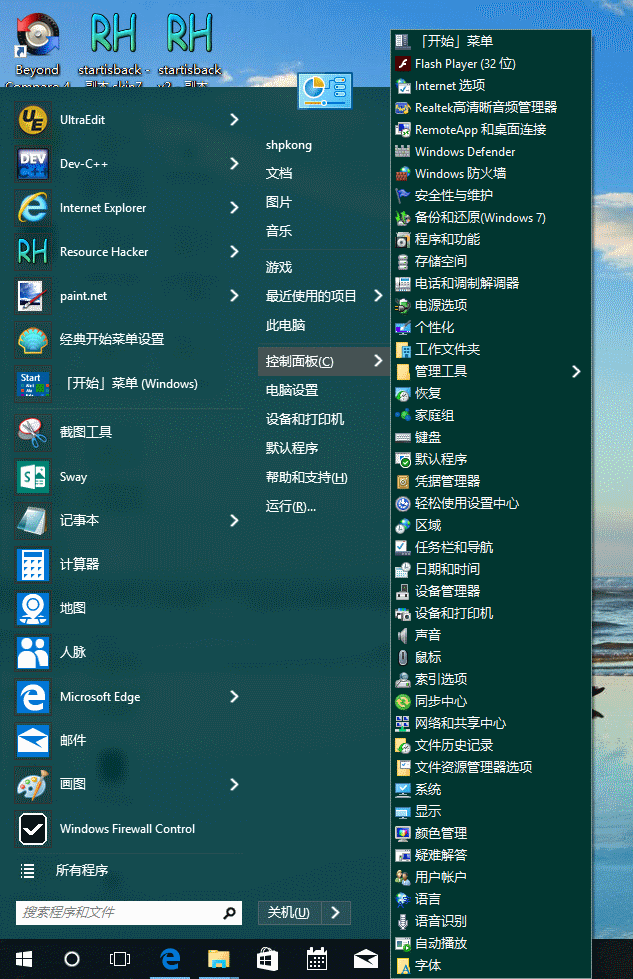Open 「开始」菜单 (Windows) entry
The width and height of the screenshot is (633, 979).
click(128, 384)
